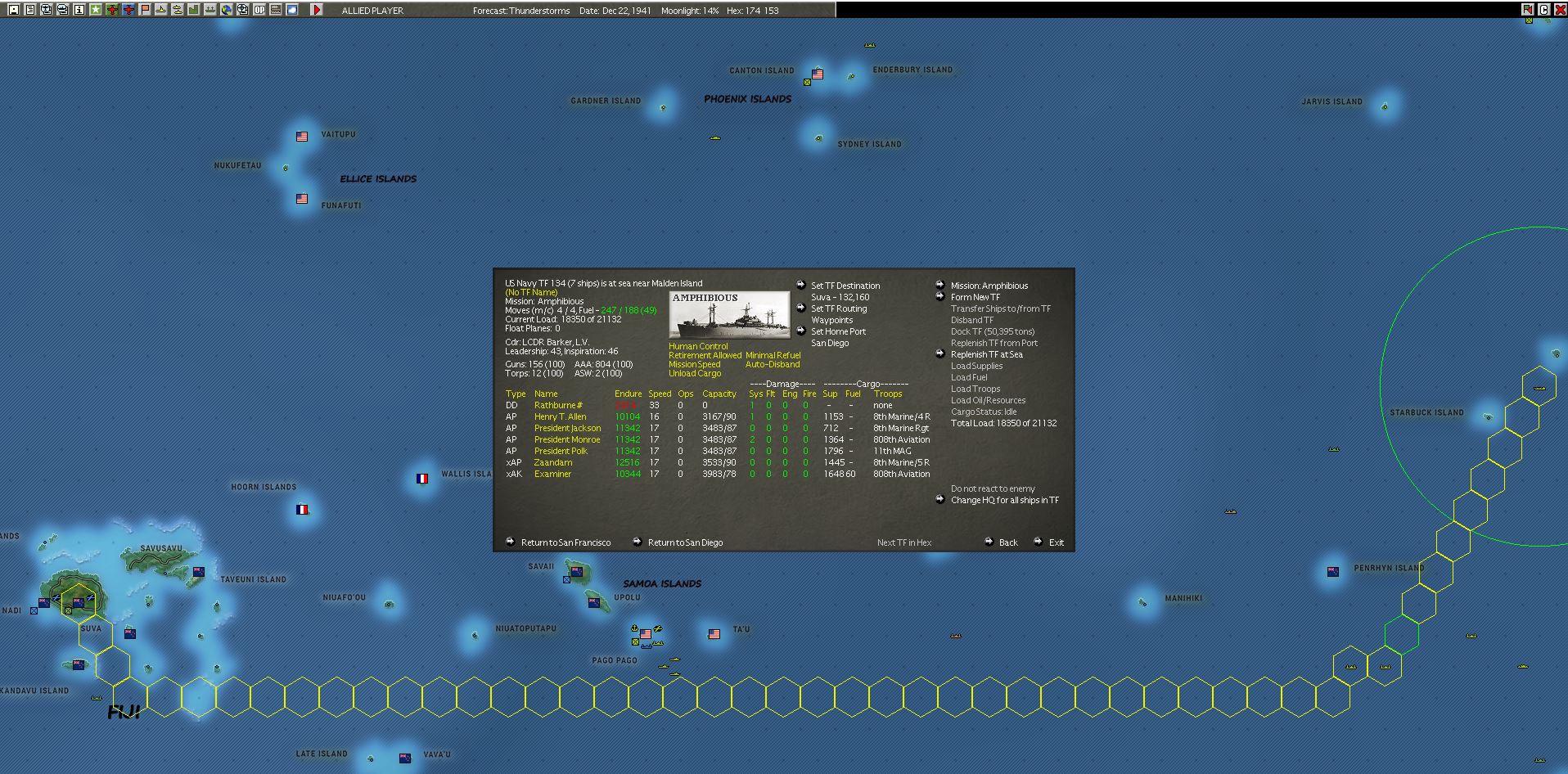
Task: Toggle the Retirement Allowed setting
Action: 705,355
